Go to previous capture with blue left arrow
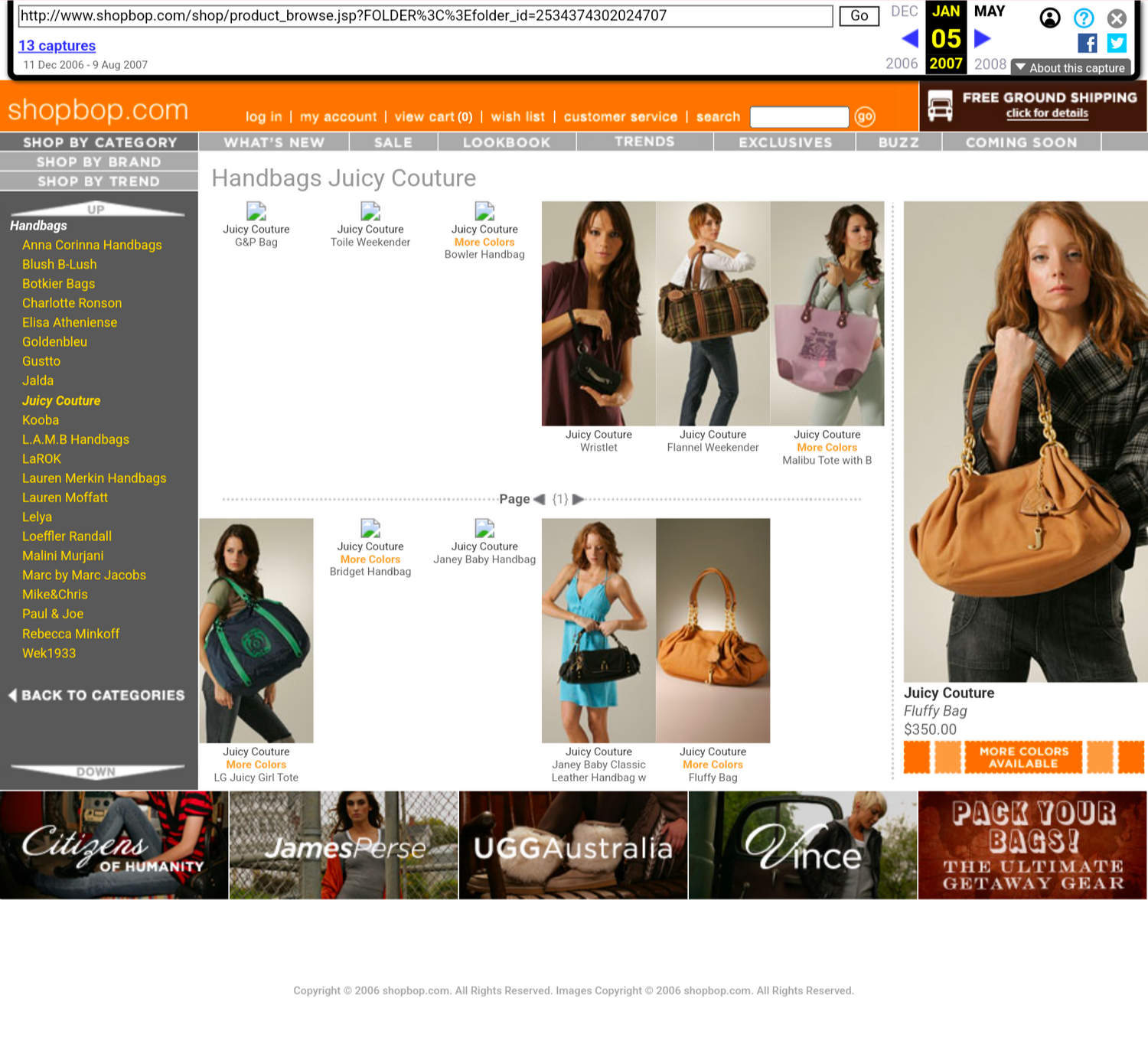This screenshot has width=1148, height=1047. pos(909,38)
